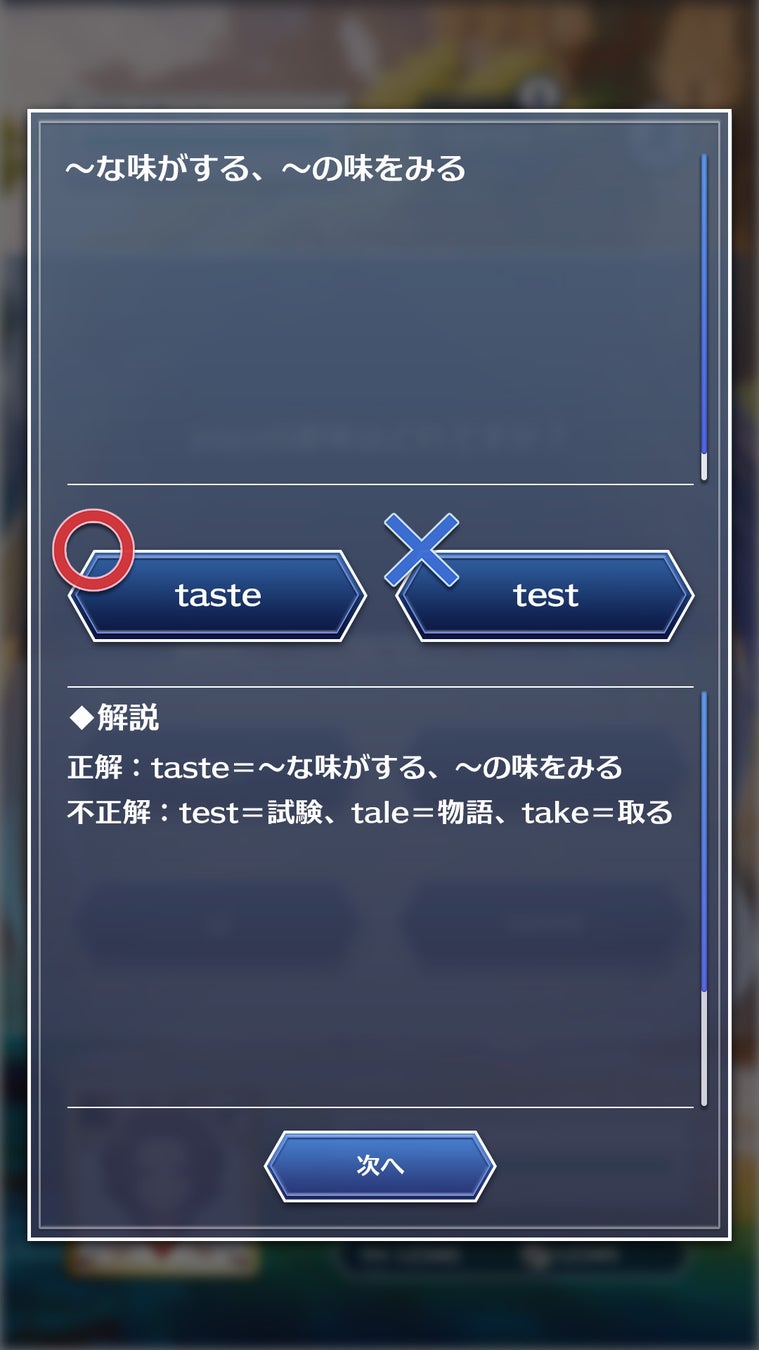Select the taste answer button
The height and width of the screenshot is (1350, 759).
tap(218, 596)
